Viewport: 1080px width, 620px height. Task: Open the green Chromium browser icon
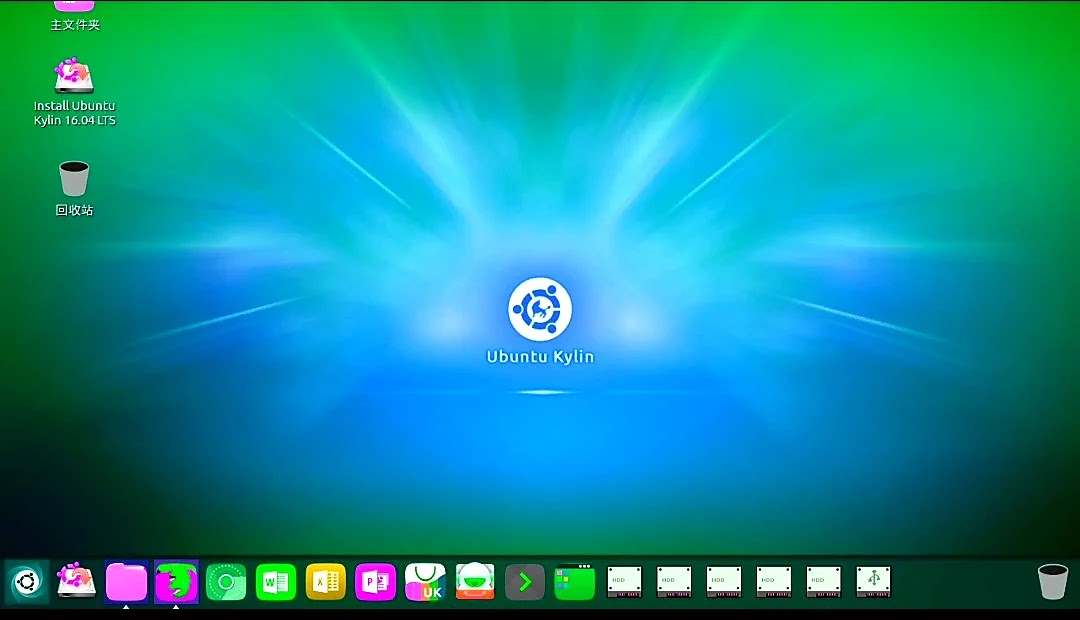pos(226,582)
